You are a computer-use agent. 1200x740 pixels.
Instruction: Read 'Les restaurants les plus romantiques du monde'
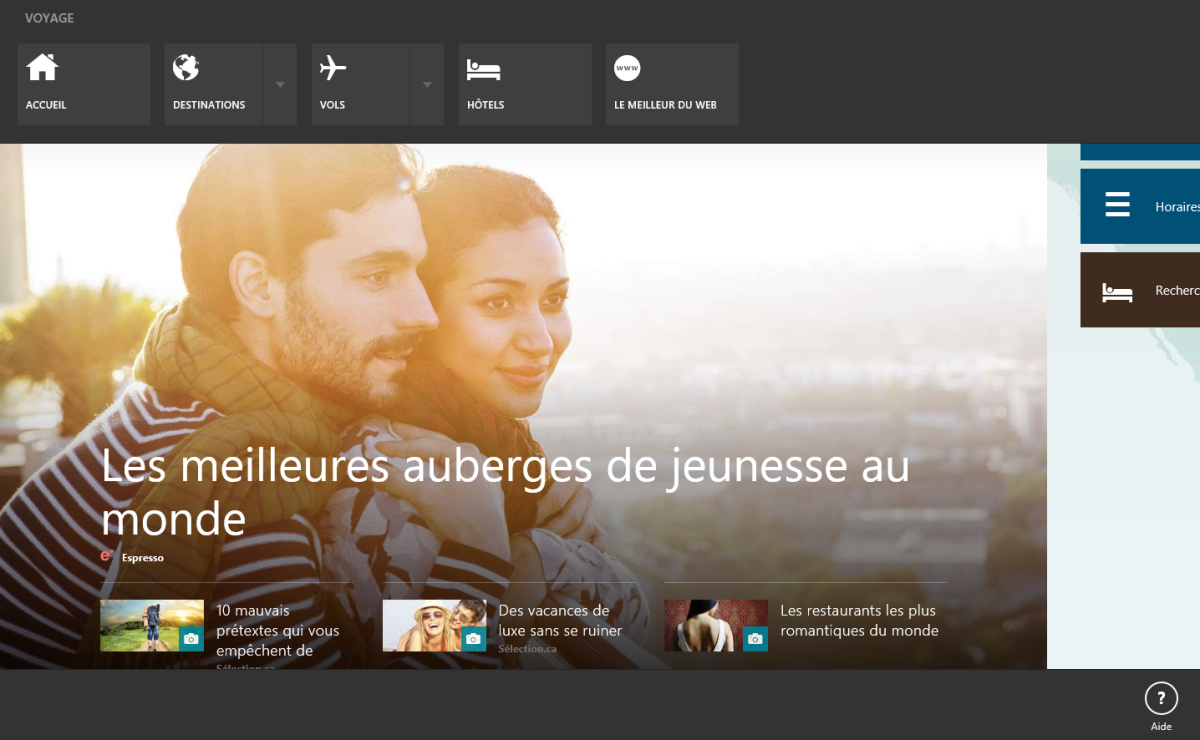pos(859,620)
